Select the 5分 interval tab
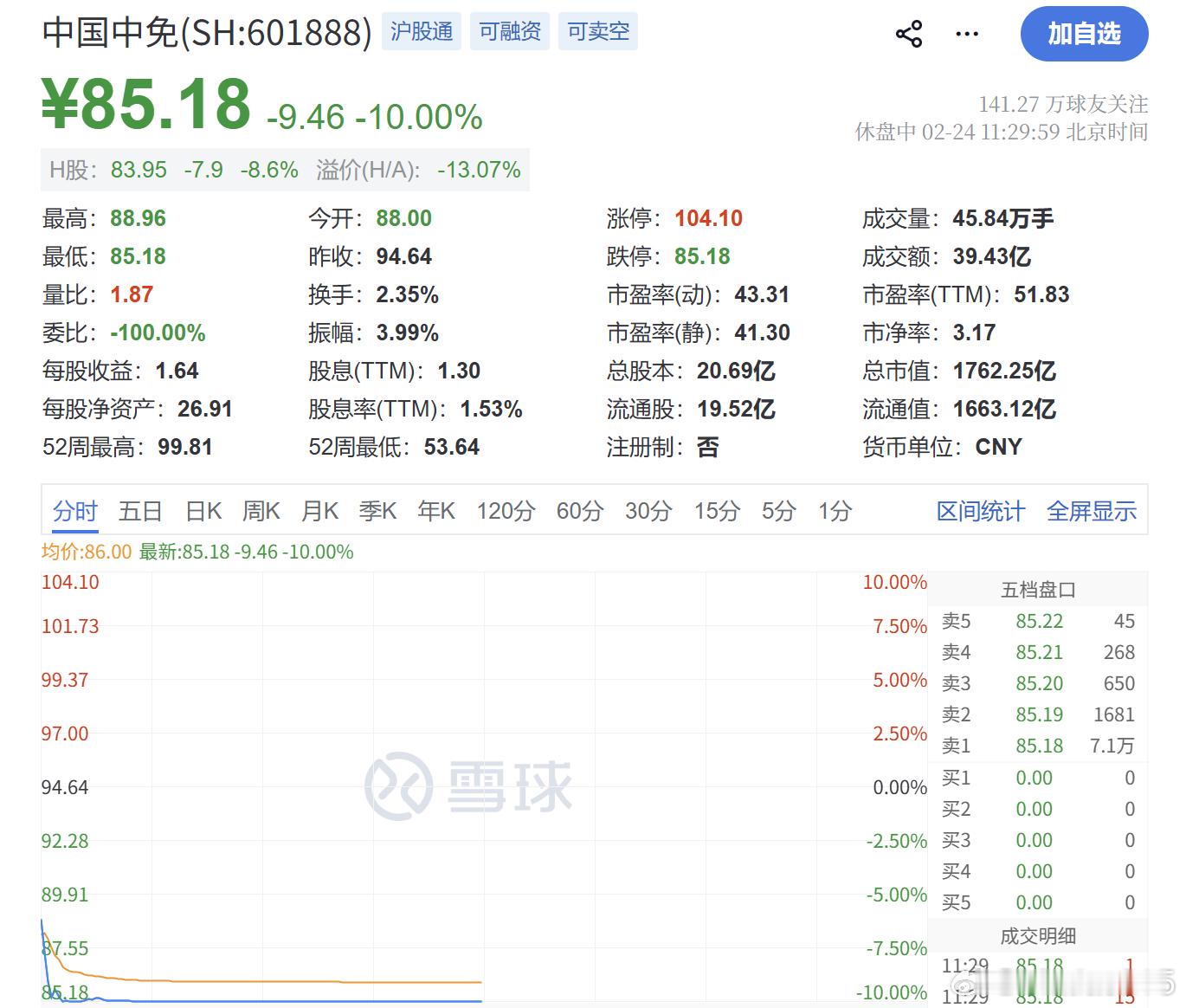1186x1008 pixels. 779,511
